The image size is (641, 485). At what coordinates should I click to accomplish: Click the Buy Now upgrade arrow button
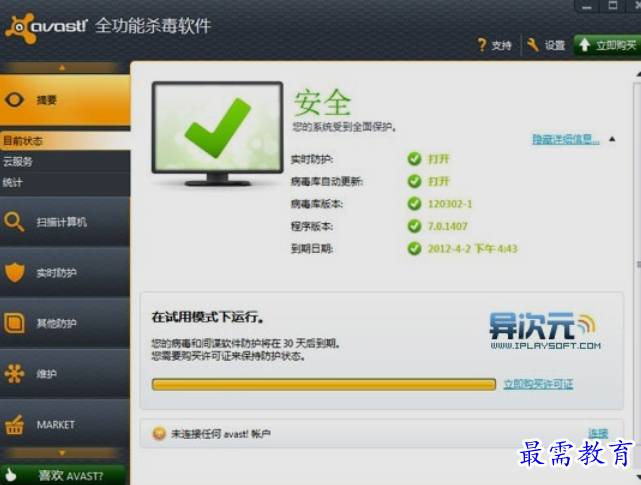(607, 45)
